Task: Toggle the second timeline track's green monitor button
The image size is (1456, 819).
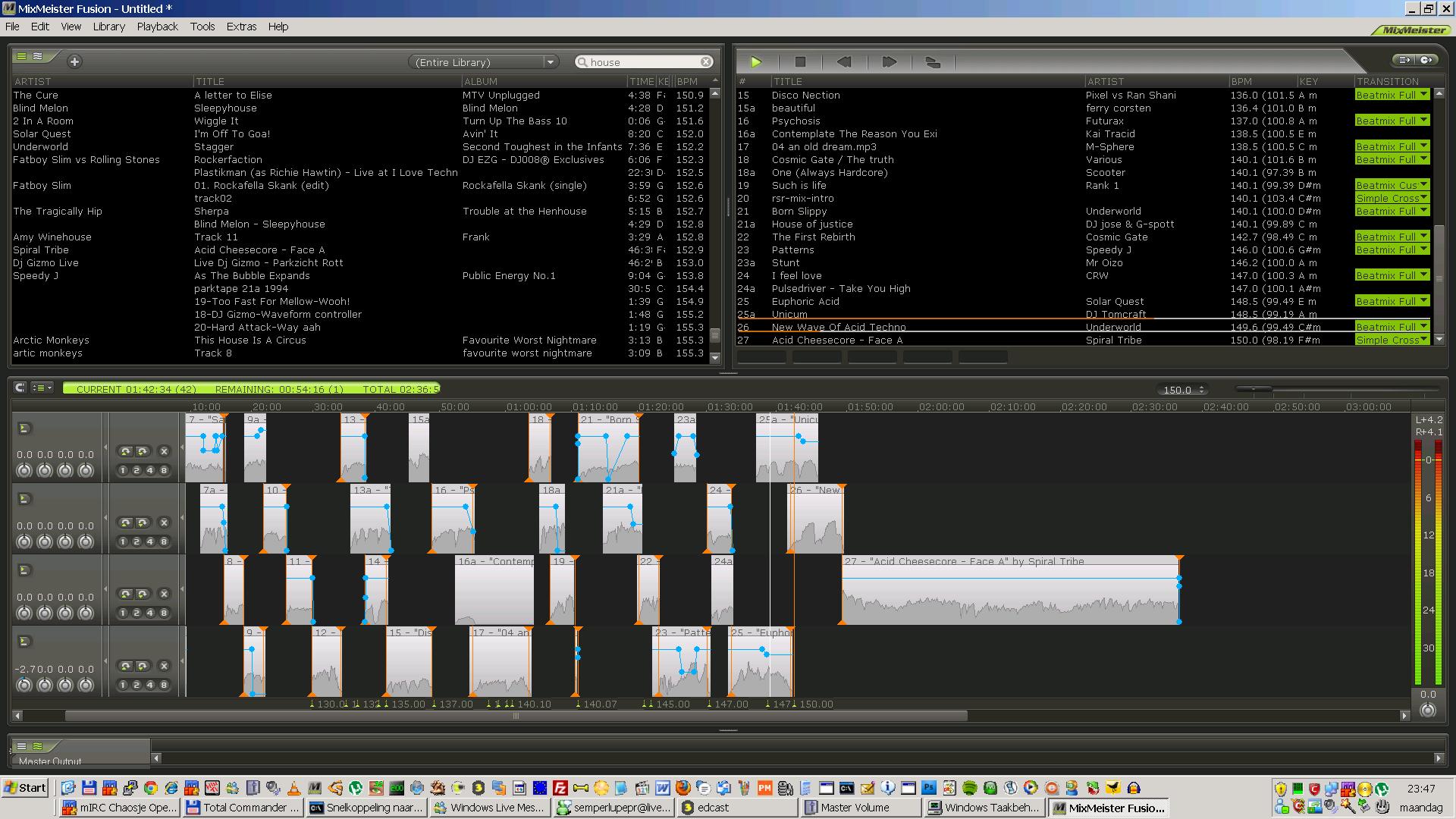Action: coord(24,499)
